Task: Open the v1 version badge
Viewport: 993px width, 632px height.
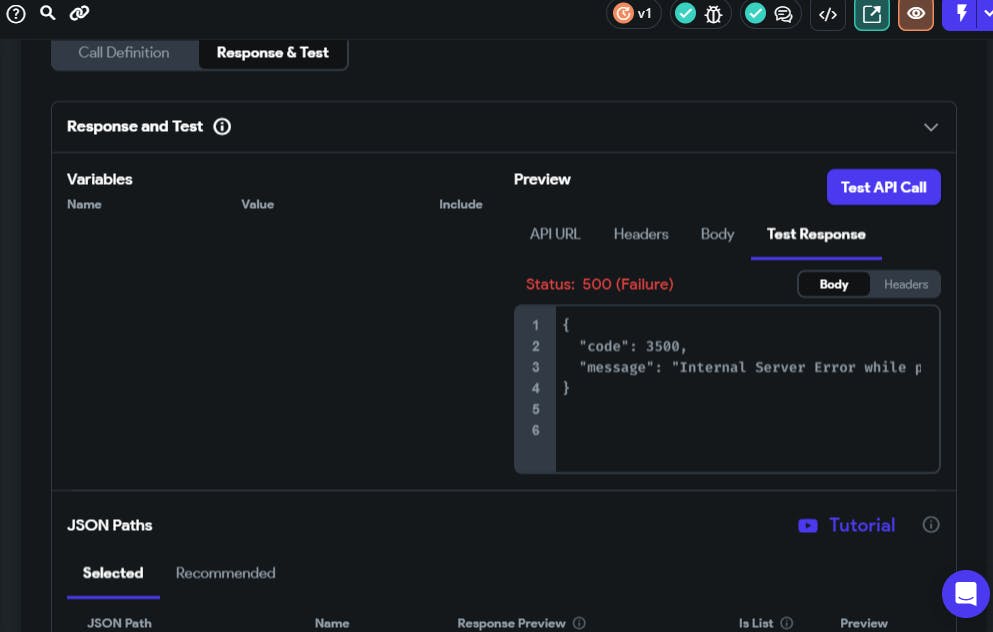Action: [634, 14]
